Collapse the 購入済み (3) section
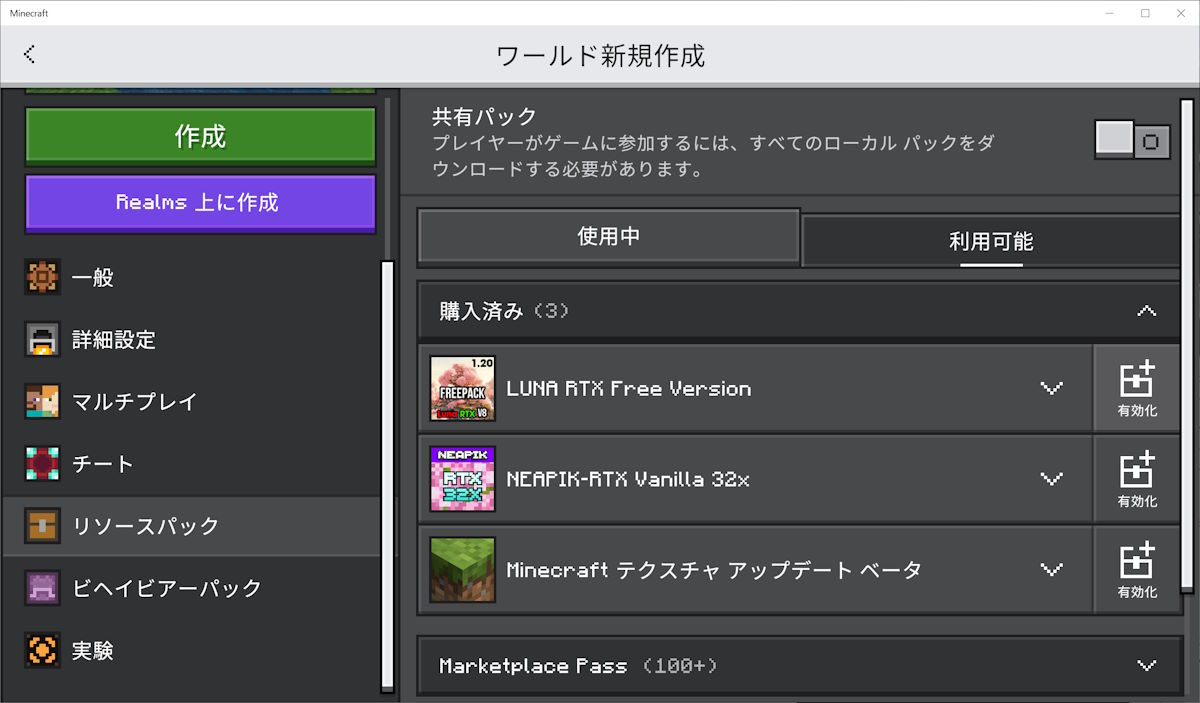This screenshot has width=1200, height=703. [x=800, y=311]
